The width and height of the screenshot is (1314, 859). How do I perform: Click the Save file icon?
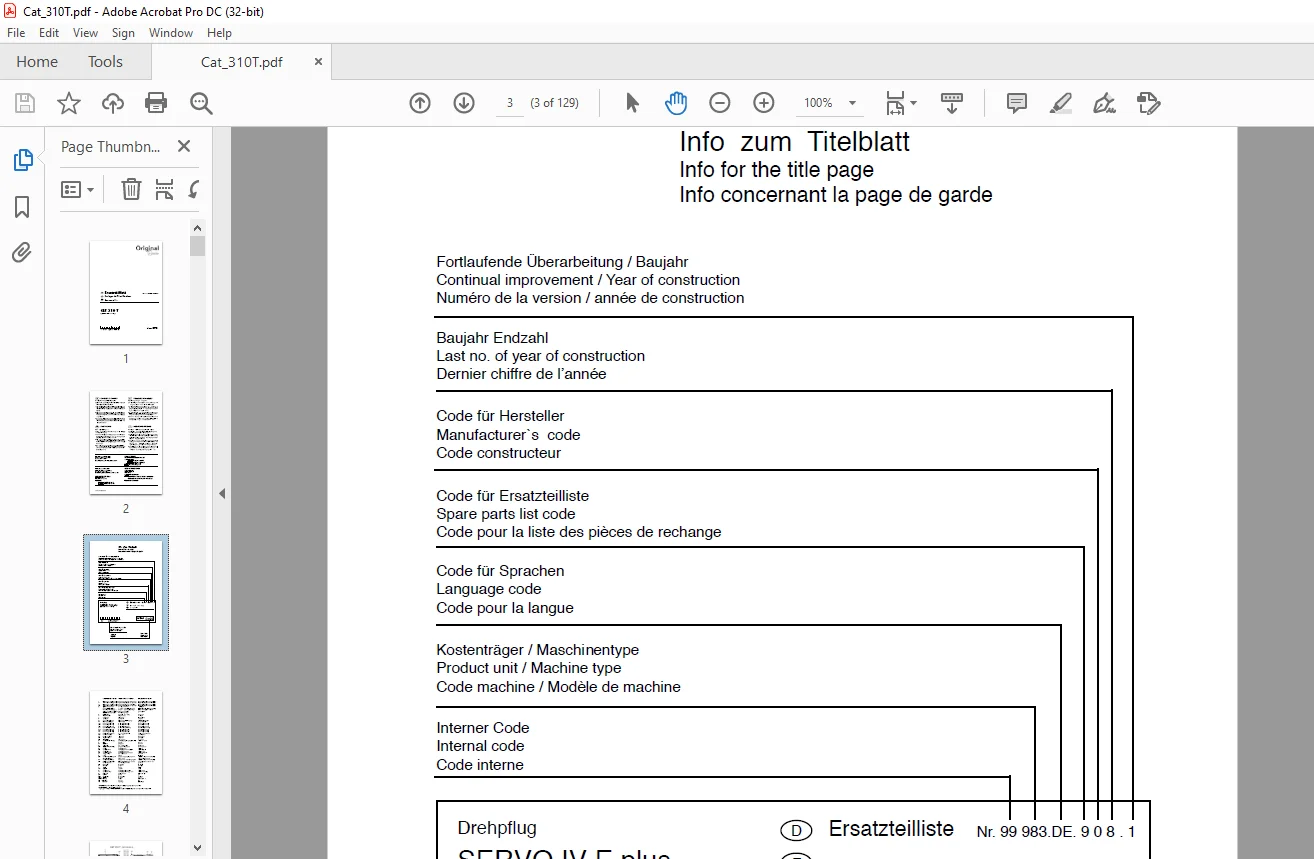click(x=25, y=103)
